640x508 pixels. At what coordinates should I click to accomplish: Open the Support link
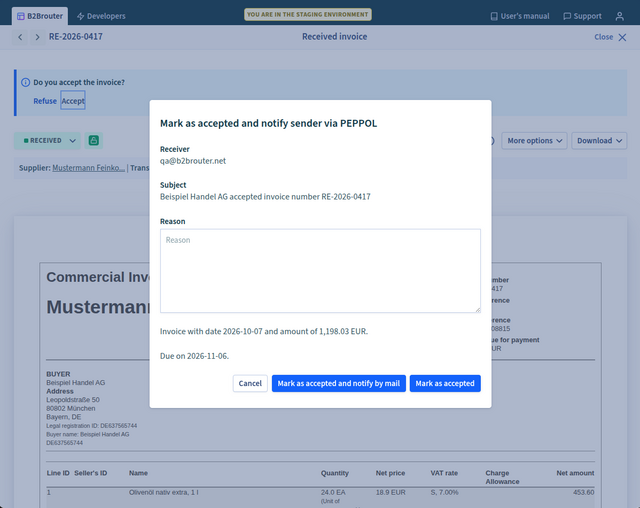(582, 16)
